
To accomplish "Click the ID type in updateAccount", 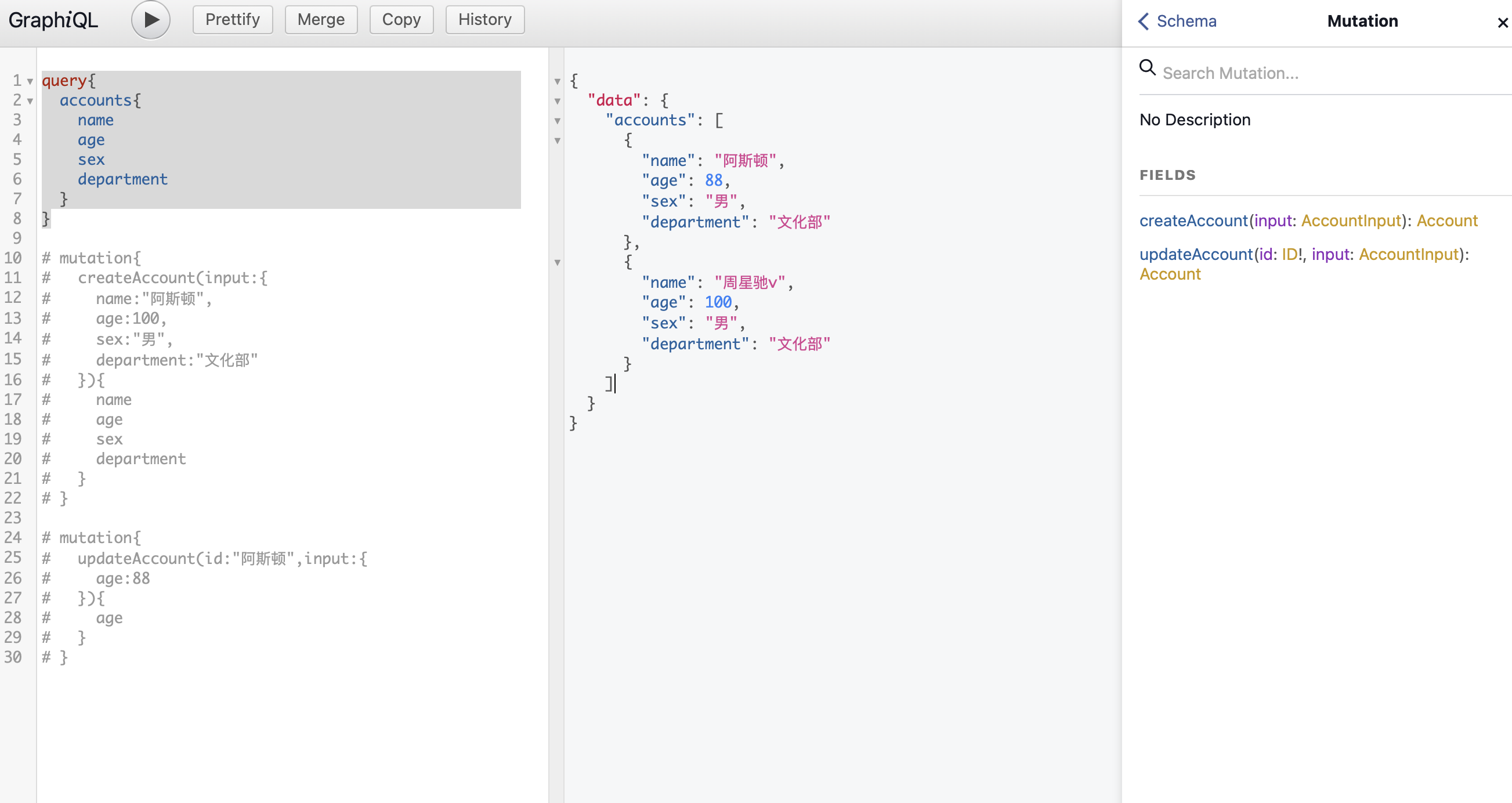I will point(1289,254).
